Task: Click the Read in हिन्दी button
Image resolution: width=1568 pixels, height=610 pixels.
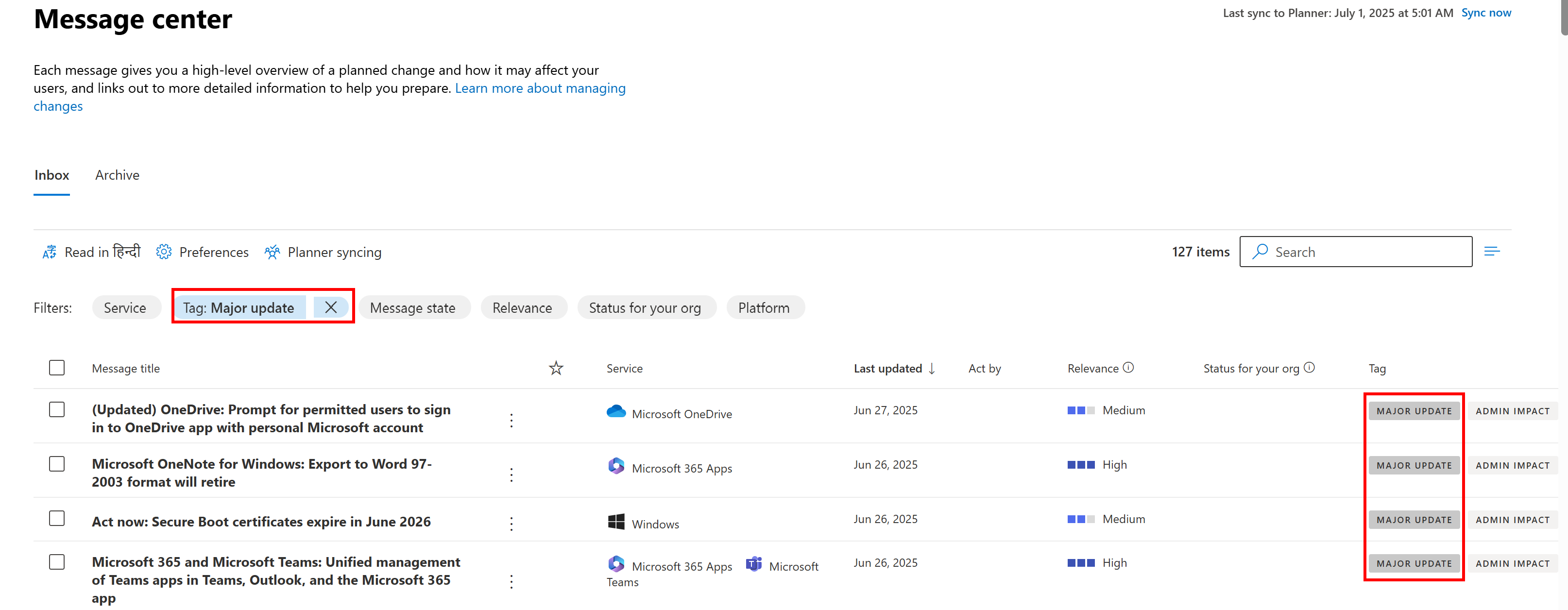Action: pos(91,252)
